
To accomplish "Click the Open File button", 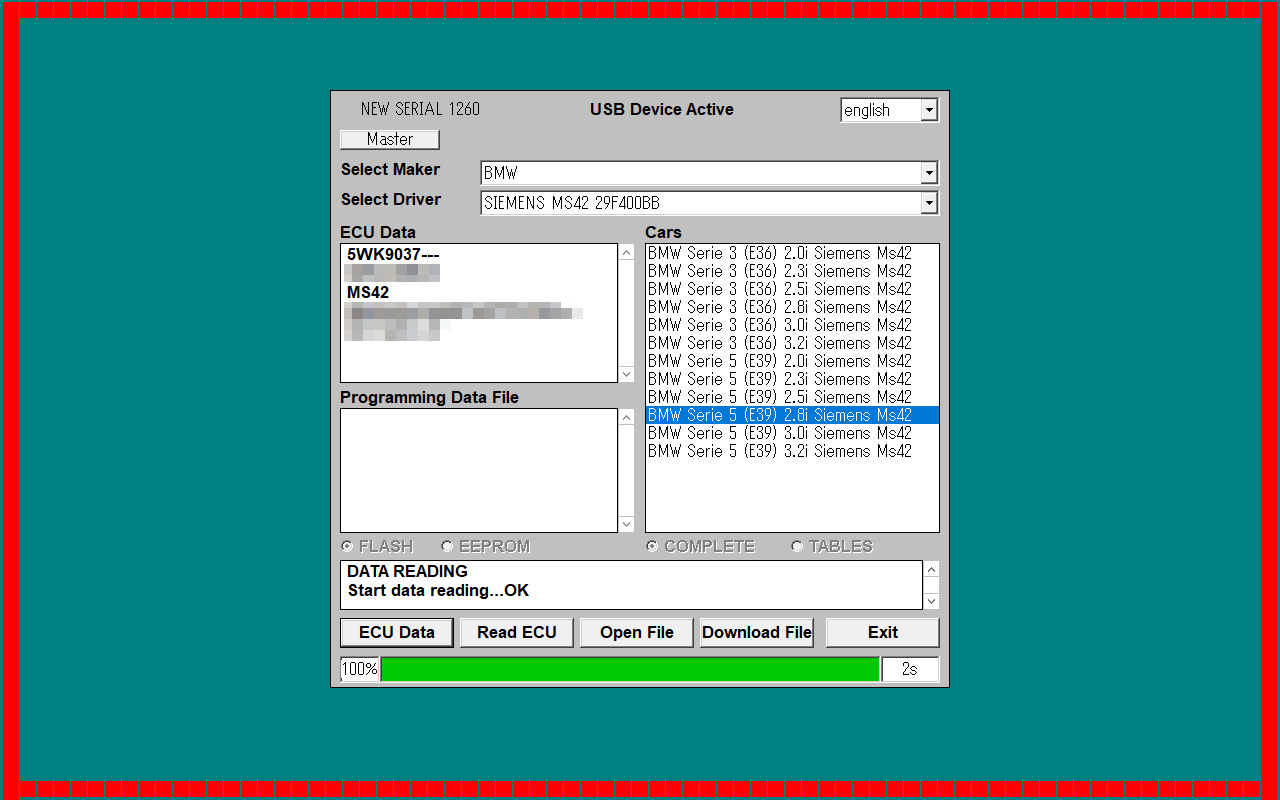I will pyautogui.click(x=637, y=632).
